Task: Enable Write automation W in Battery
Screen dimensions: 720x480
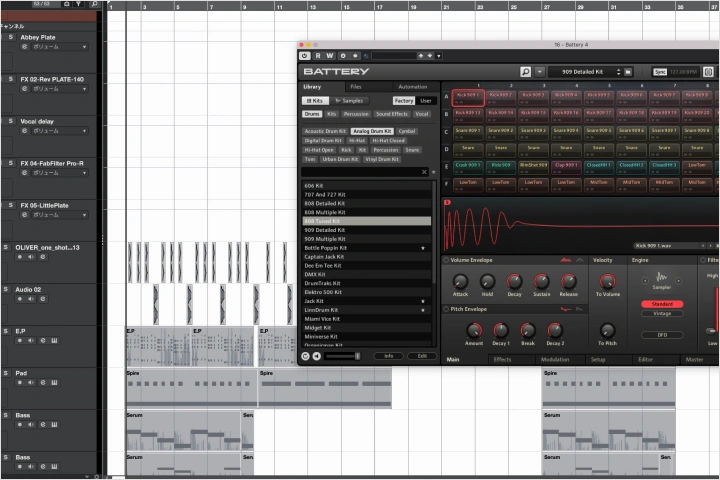Action: 330,56
